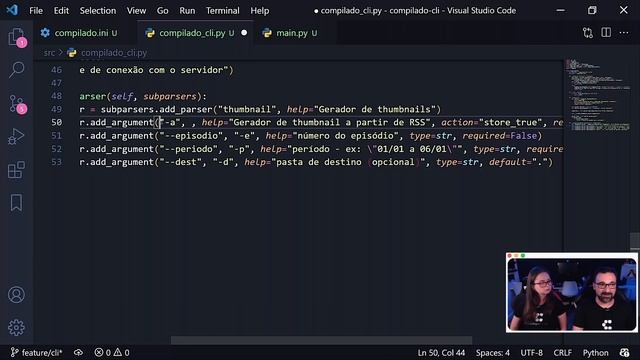
Task: Change indentation via Spaces: 4
Action: pos(492,352)
